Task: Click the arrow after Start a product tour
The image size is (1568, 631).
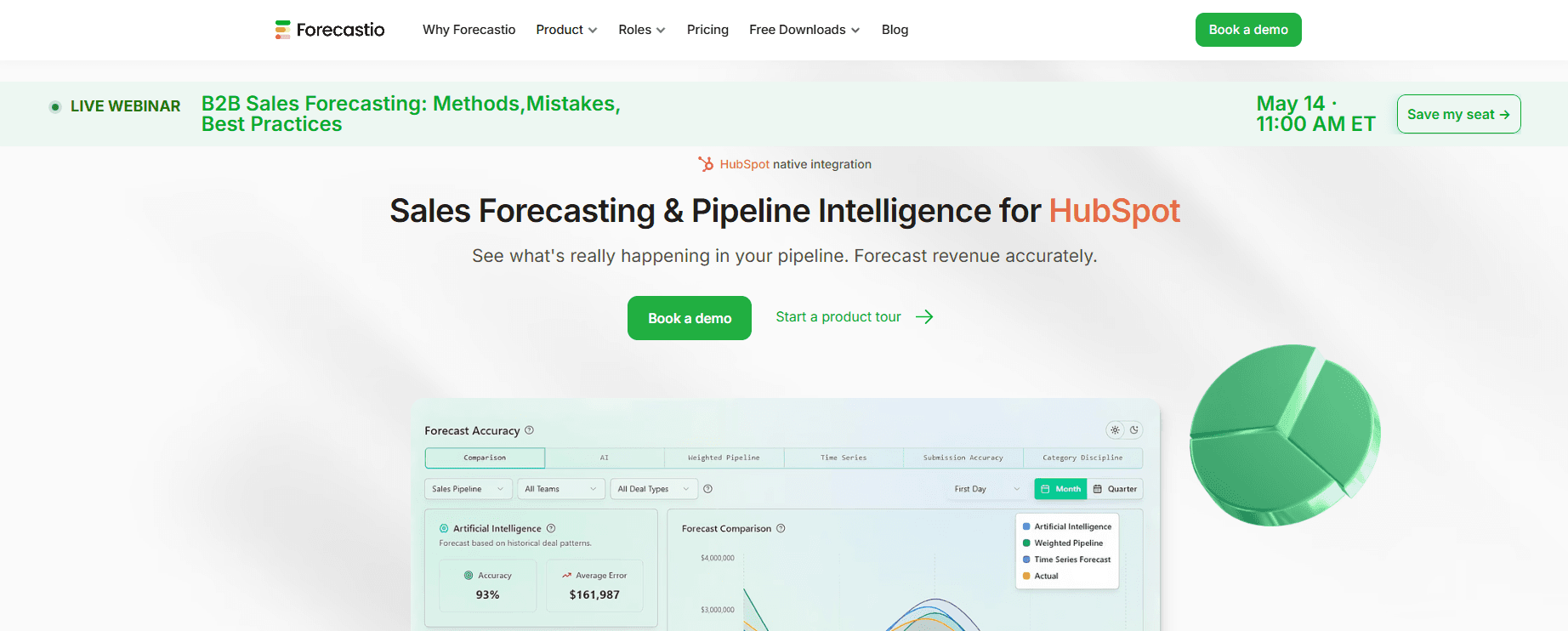Action: point(924,317)
